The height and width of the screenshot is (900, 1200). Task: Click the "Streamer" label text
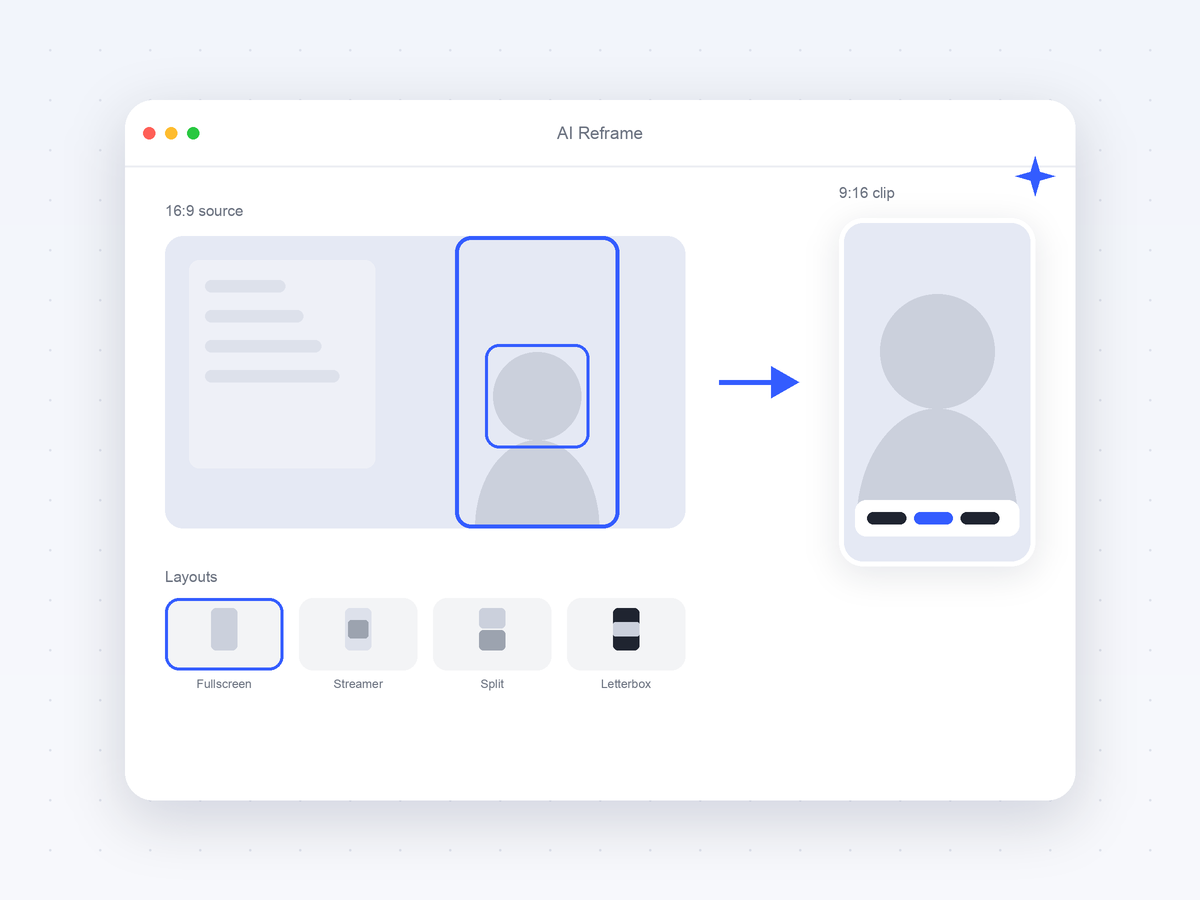[x=358, y=684]
